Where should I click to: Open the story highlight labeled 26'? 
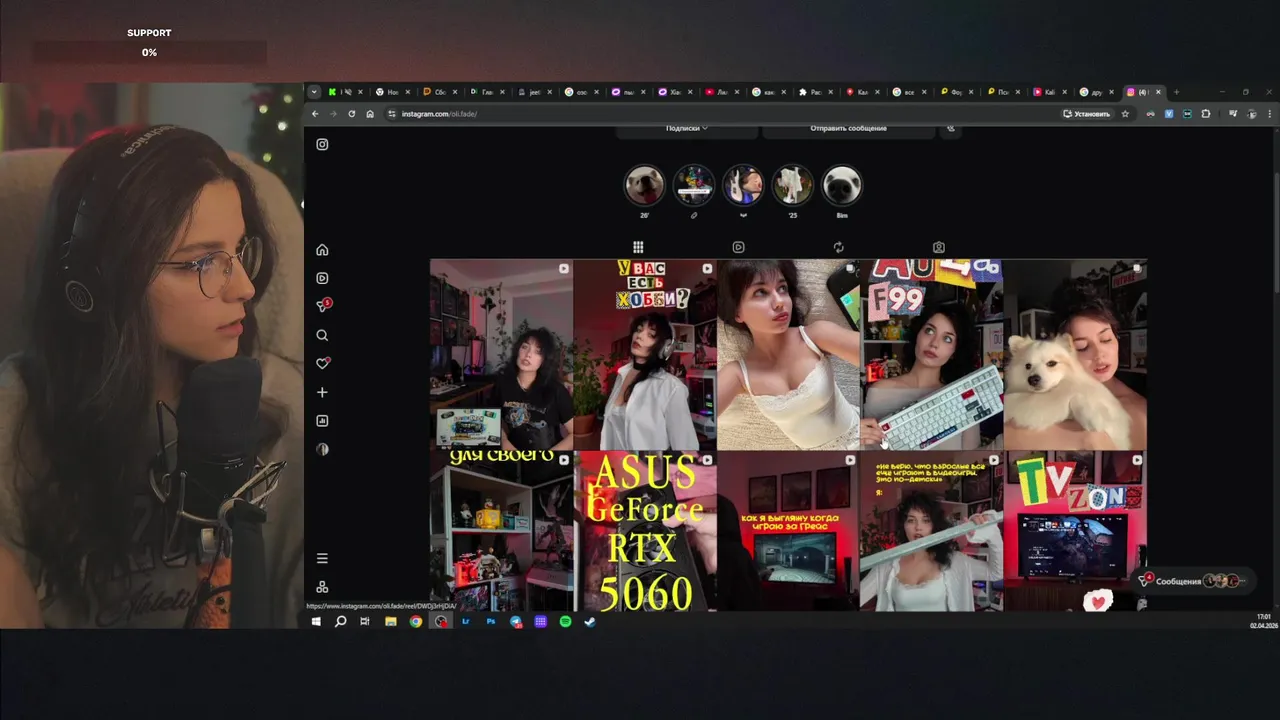(644, 185)
